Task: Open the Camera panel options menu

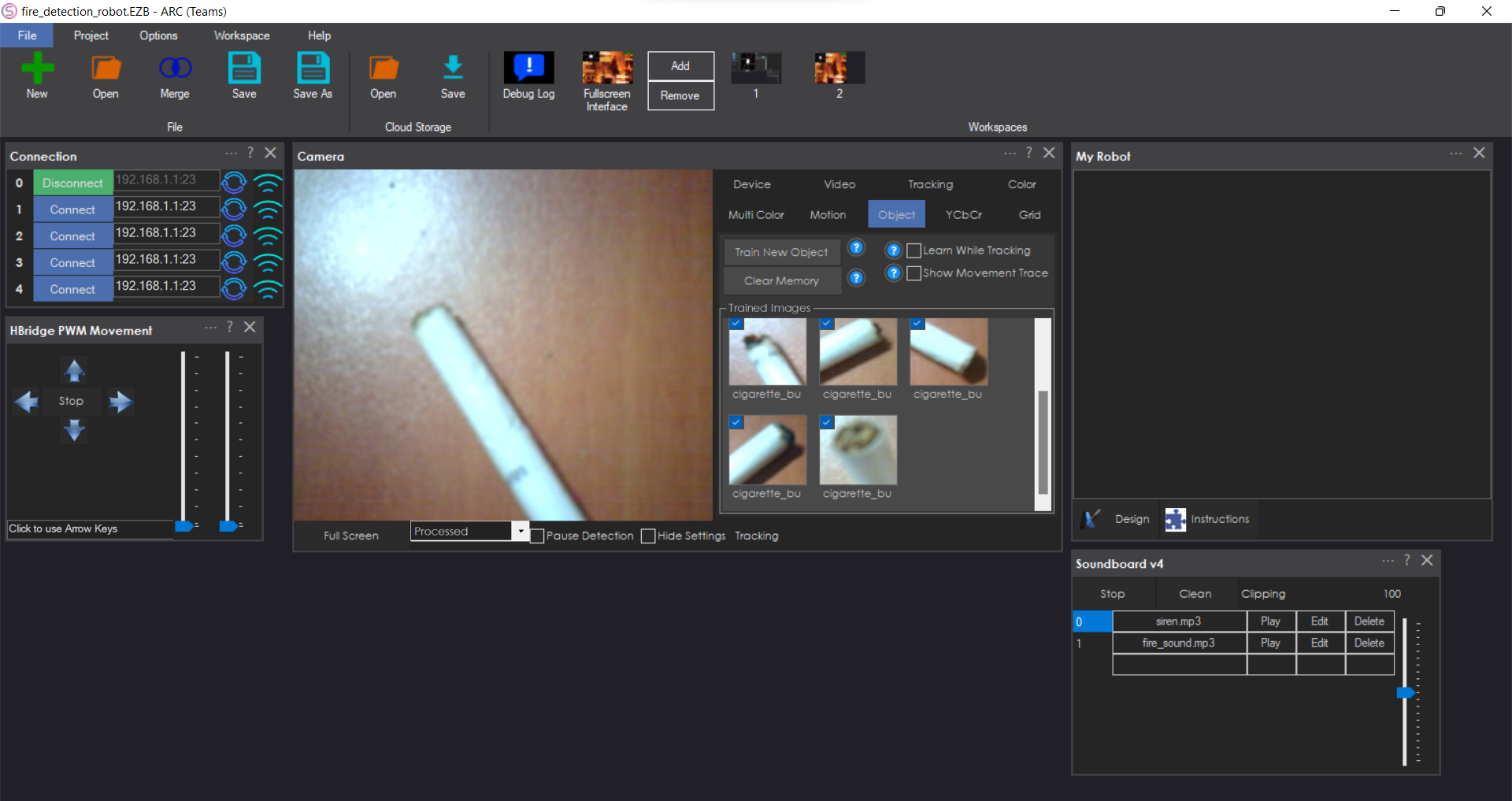Action: coord(1010,153)
